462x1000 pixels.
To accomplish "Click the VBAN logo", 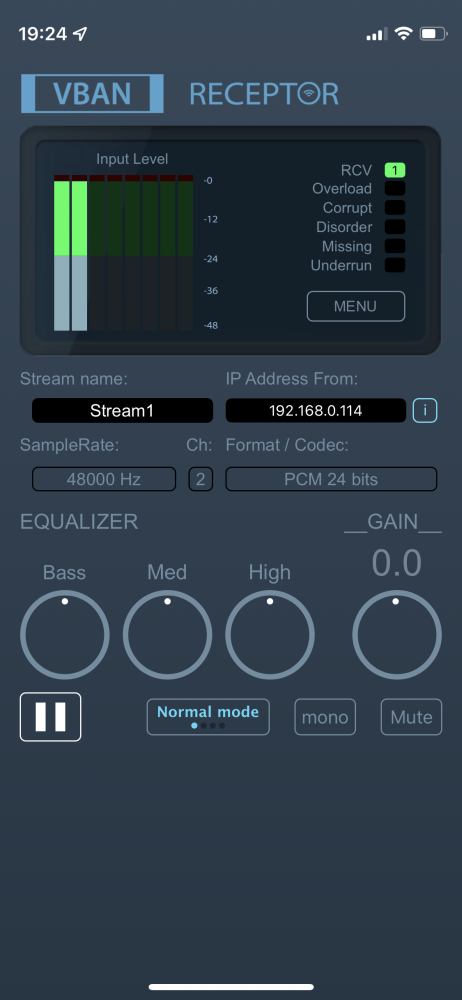I will click(x=93, y=94).
